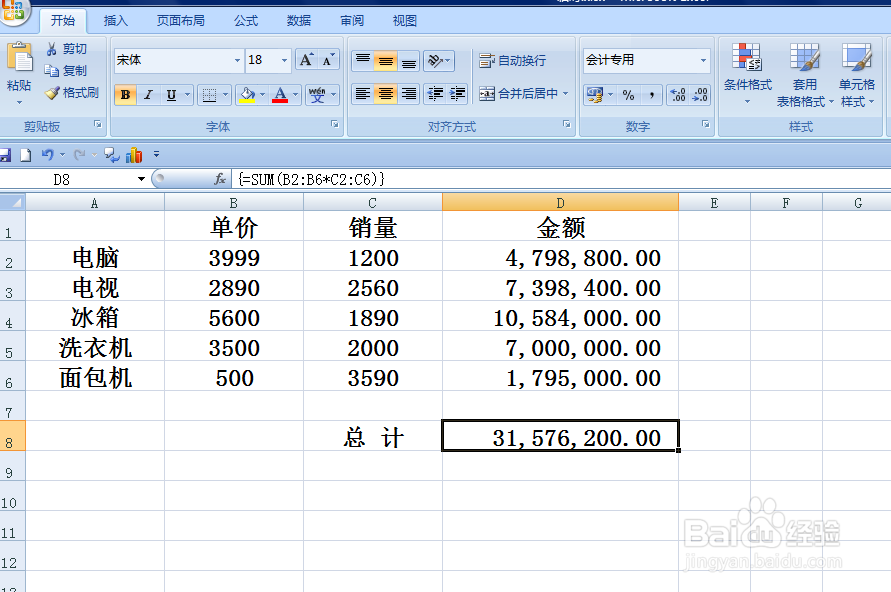Switch to the 审阅 Review tab
This screenshot has width=891, height=592.
(x=352, y=21)
